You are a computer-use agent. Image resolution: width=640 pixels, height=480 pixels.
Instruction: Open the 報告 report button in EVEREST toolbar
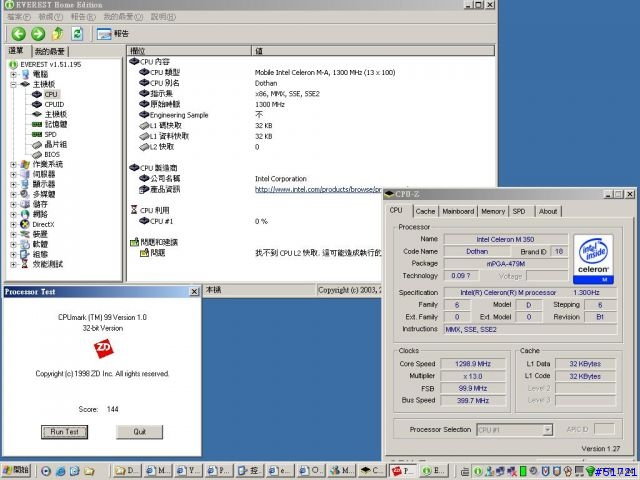pos(113,34)
